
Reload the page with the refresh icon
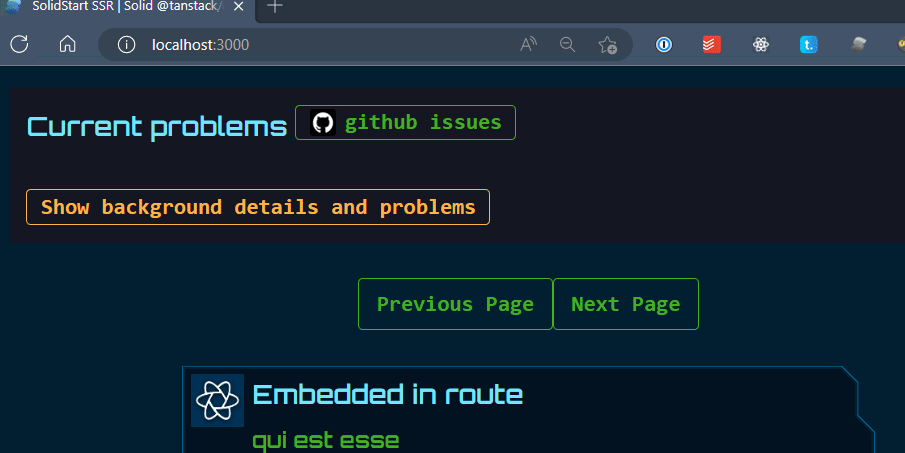pos(19,44)
